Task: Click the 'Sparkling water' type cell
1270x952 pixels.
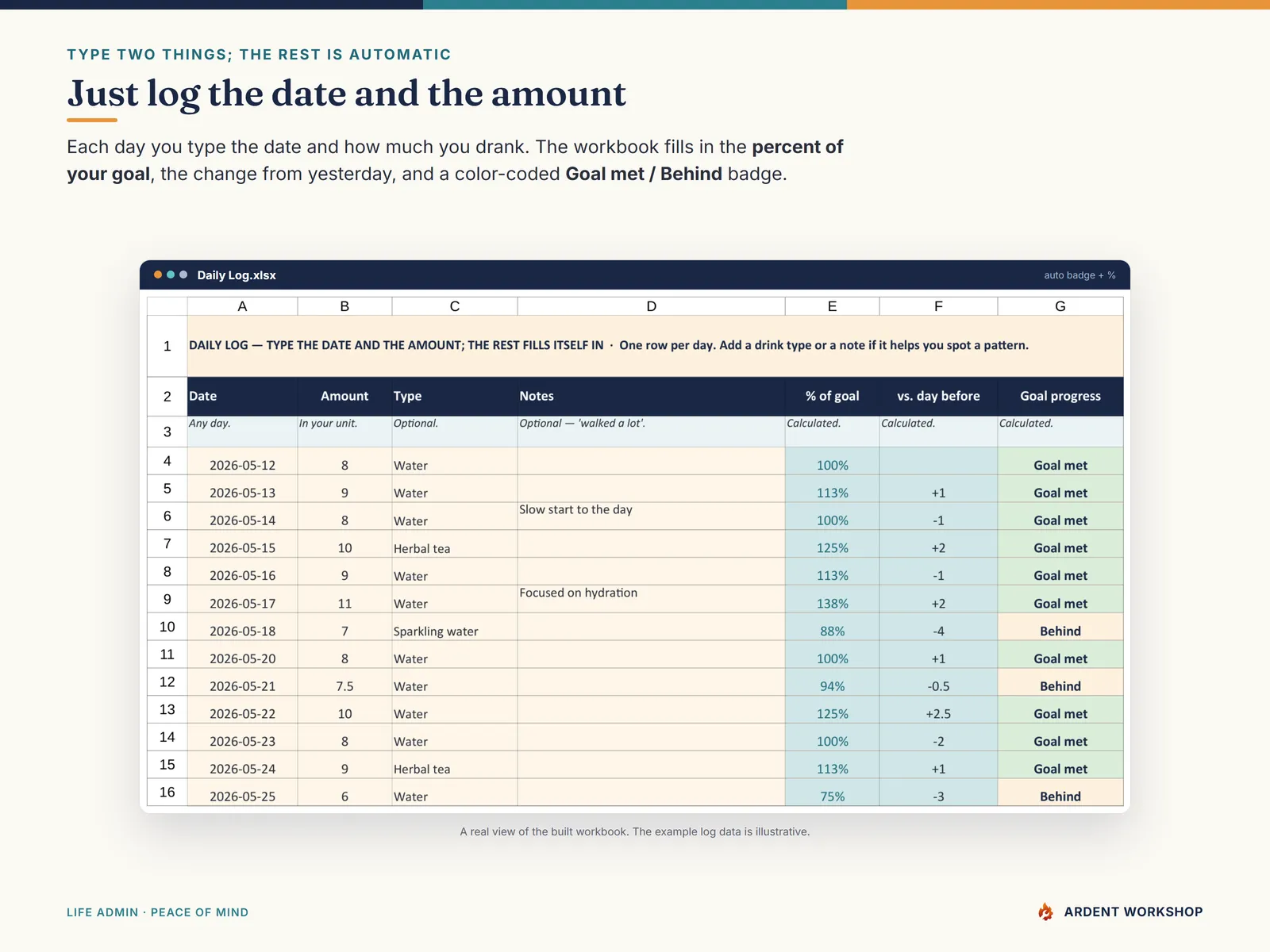Action: click(455, 627)
